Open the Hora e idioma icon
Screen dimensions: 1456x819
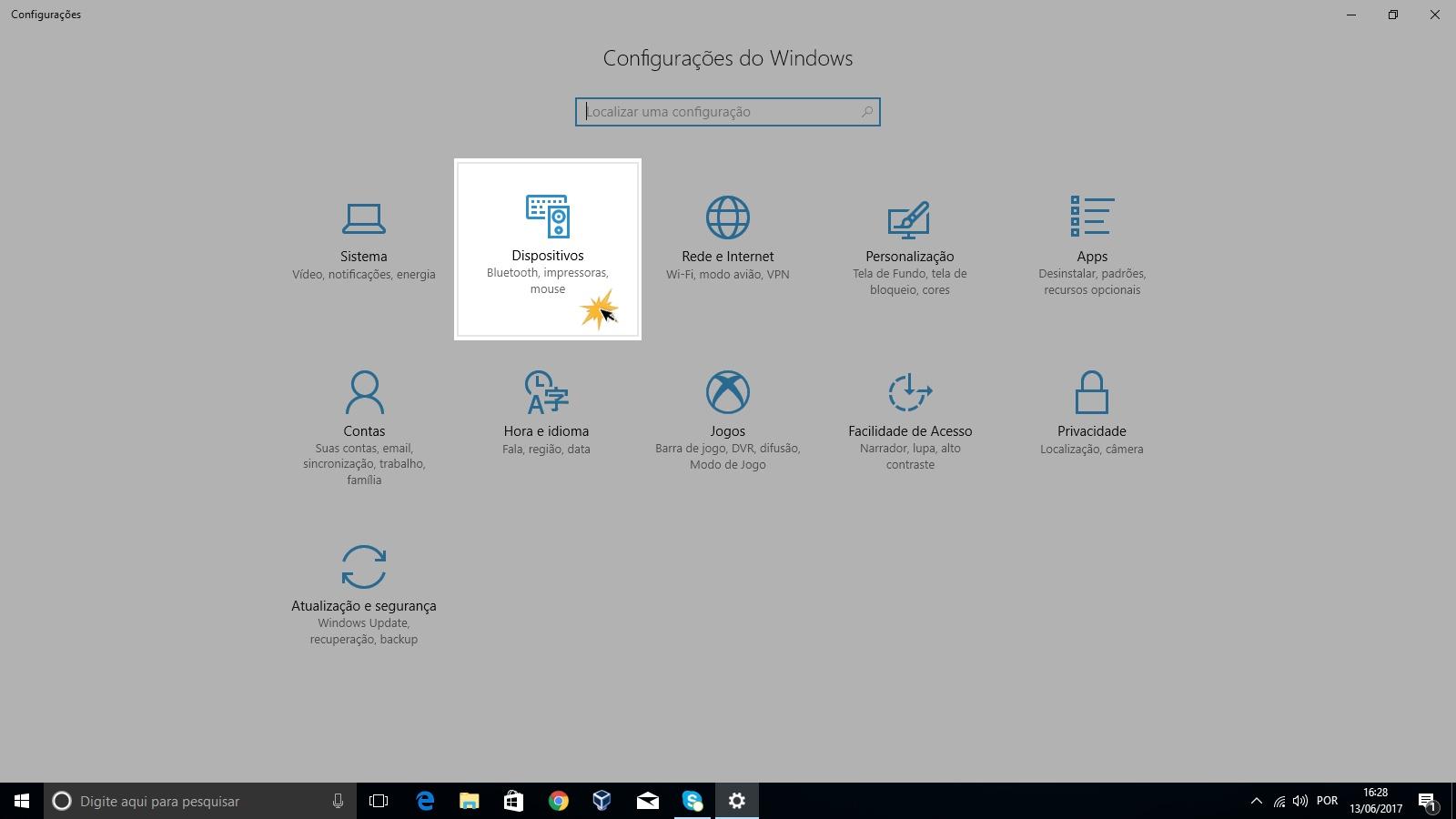(x=546, y=392)
